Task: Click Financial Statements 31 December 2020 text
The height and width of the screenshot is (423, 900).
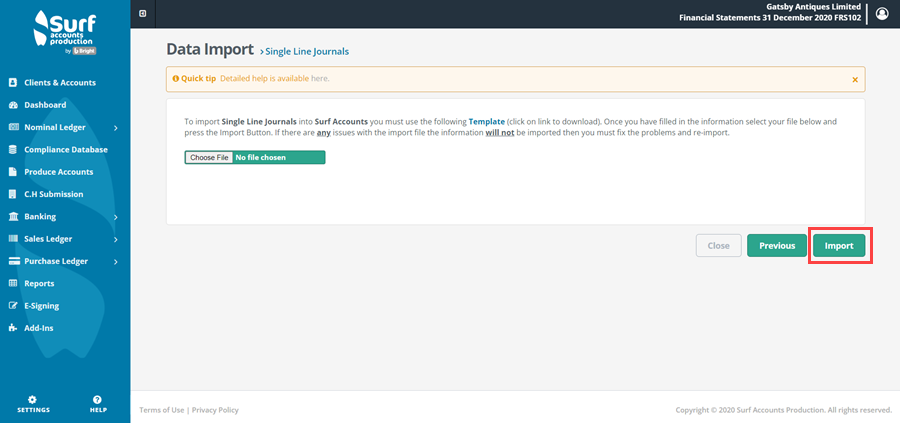Action: click(770, 18)
